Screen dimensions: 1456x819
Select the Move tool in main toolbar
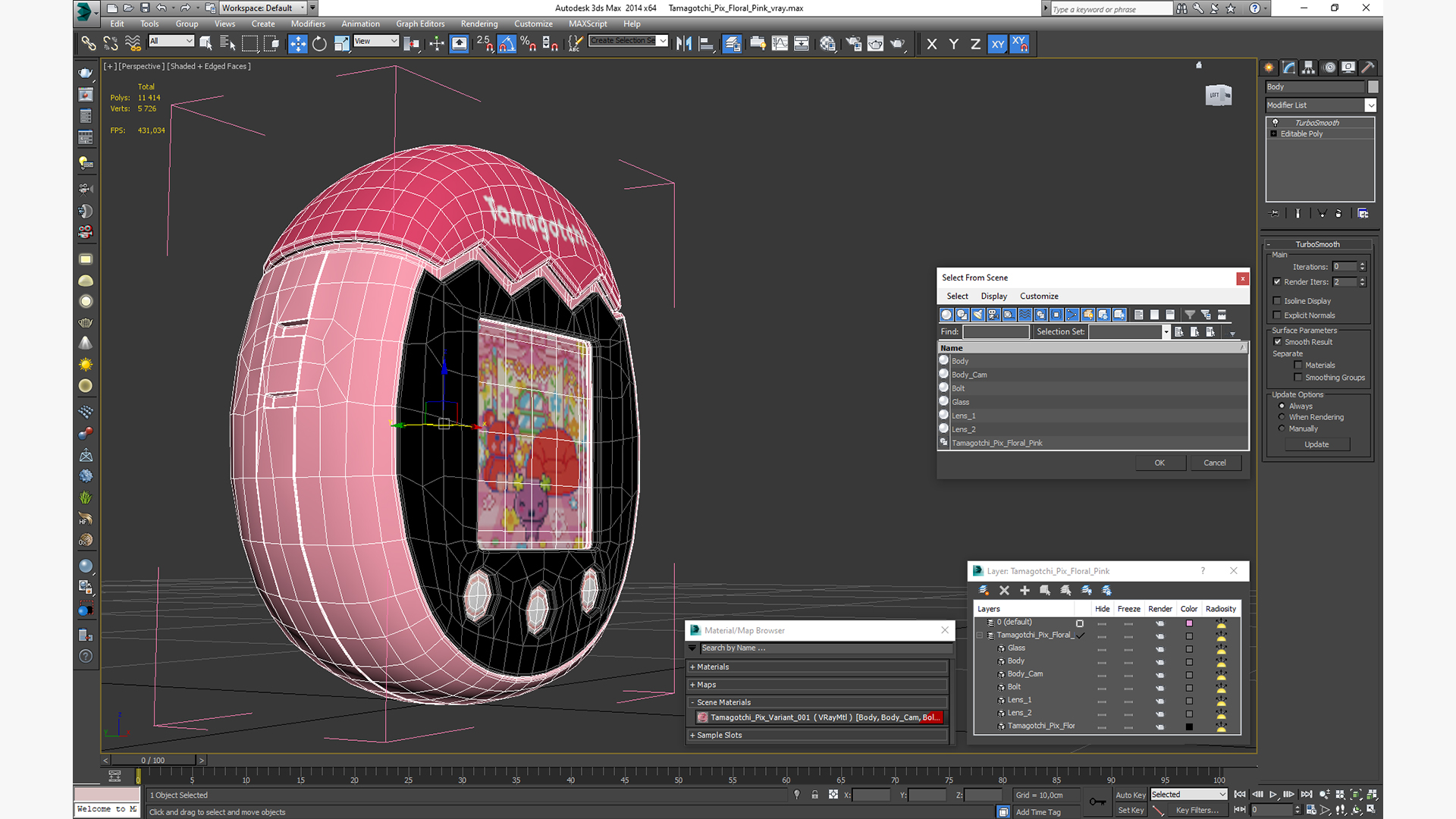pos(297,44)
